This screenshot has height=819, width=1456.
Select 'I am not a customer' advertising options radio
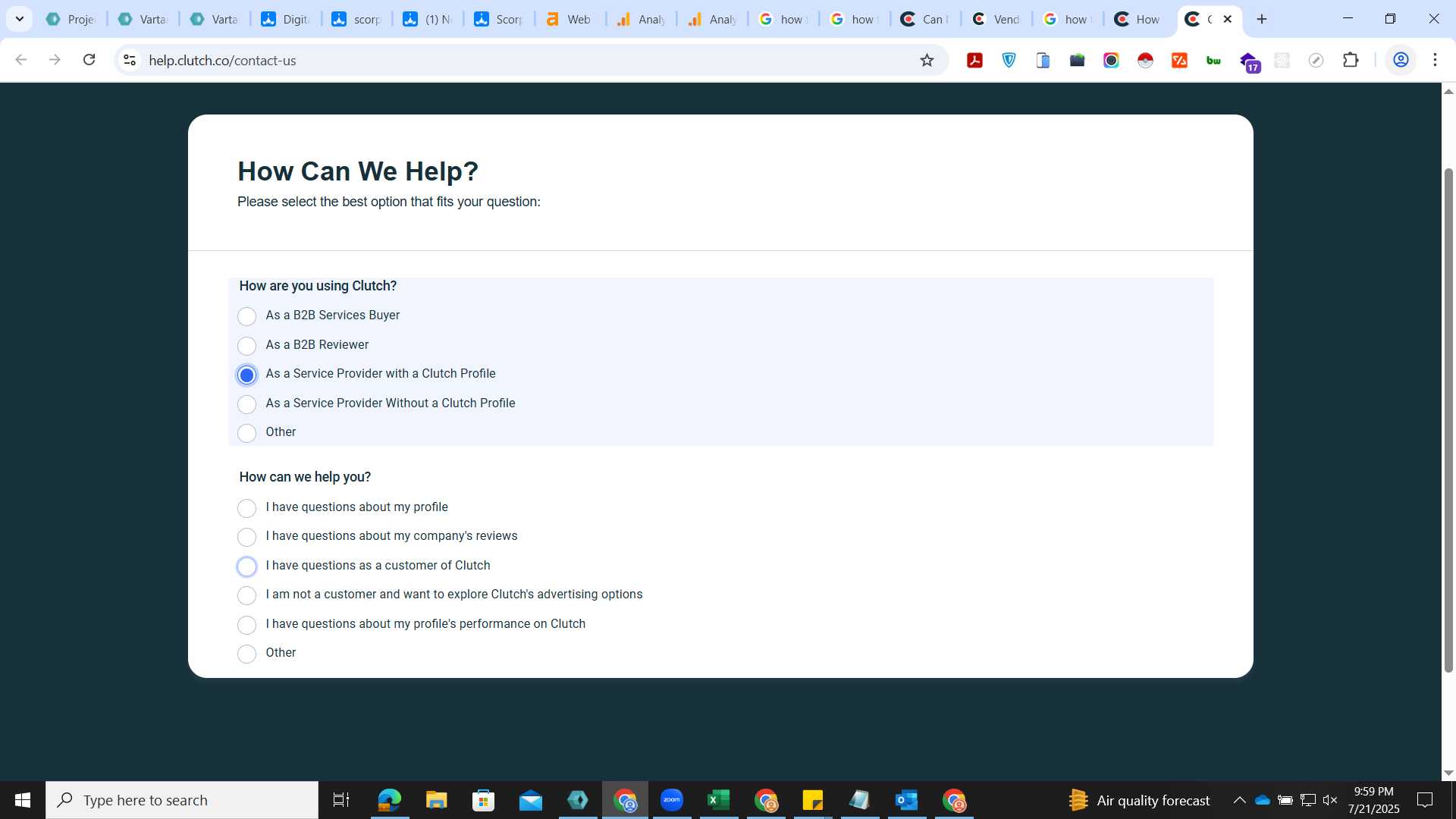[246, 595]
